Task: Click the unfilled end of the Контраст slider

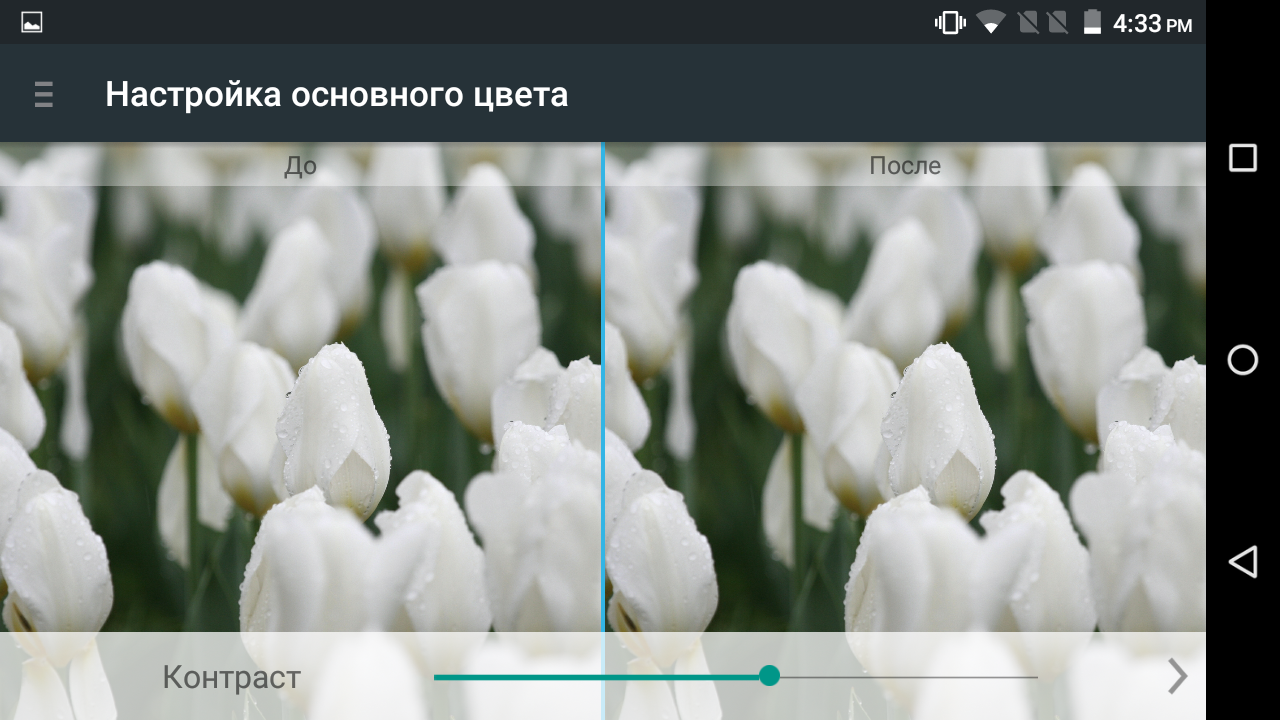Action: point(1036,677)
